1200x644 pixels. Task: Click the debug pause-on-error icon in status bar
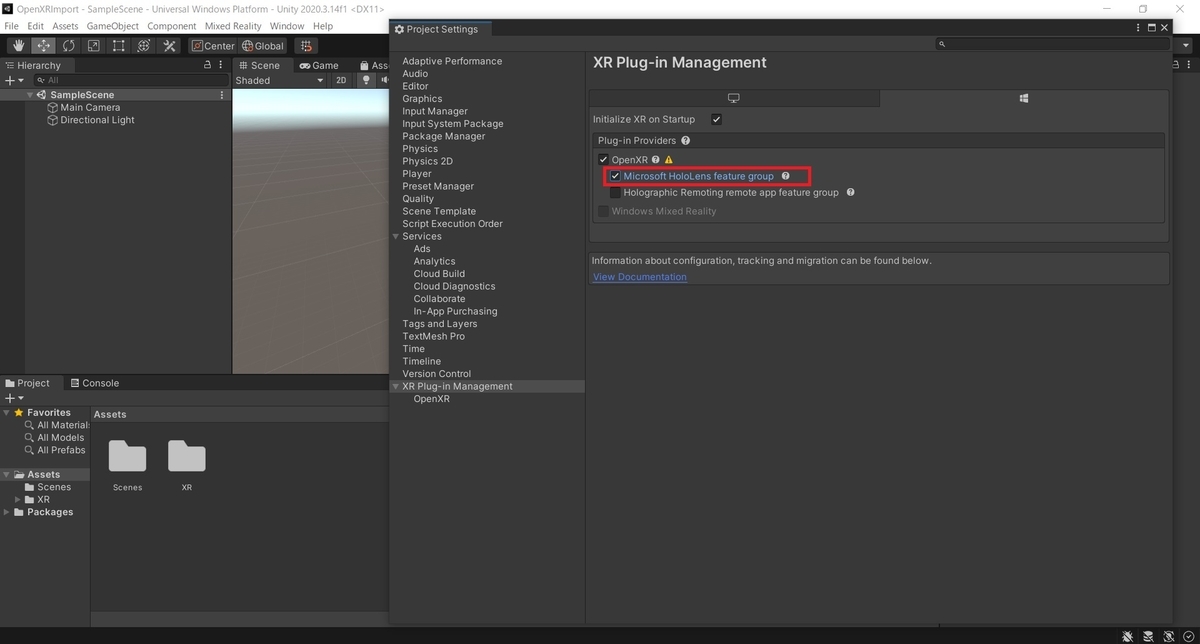(1128, 636)
